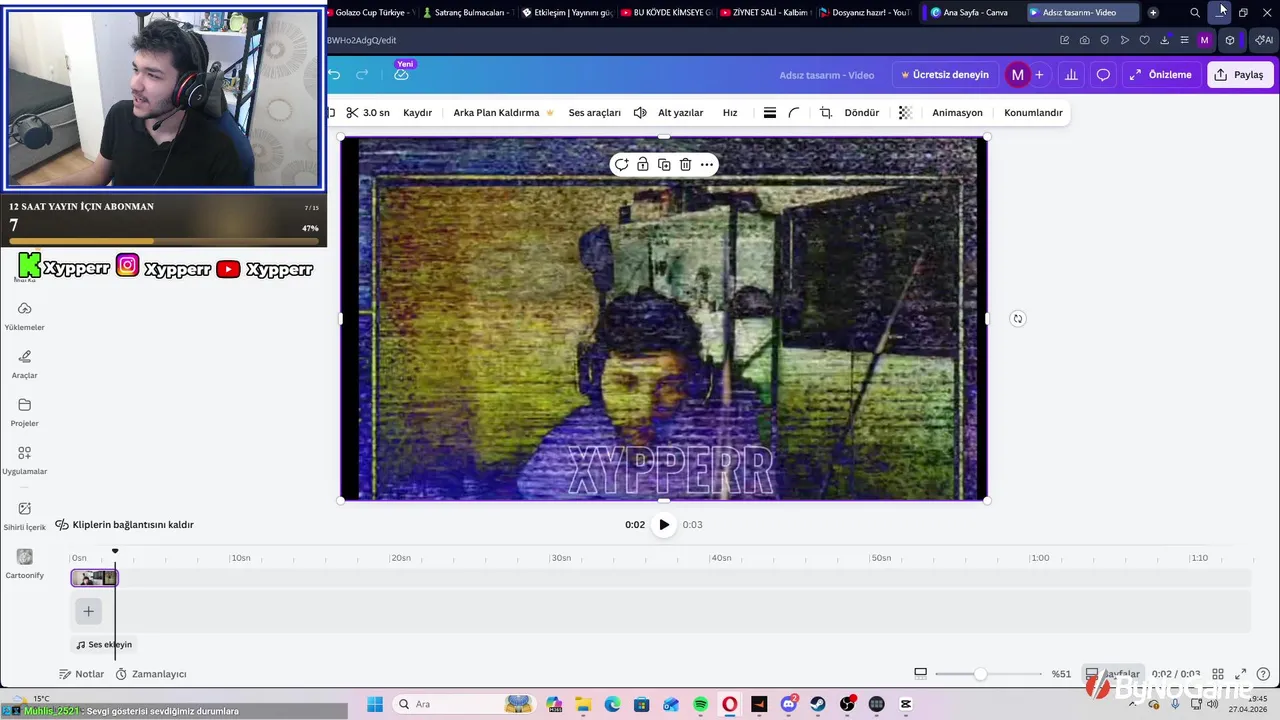Open Uygulamalar apps in the sidebar
The height and width of the screenshot is (720, 1280).
click(25, 460)
